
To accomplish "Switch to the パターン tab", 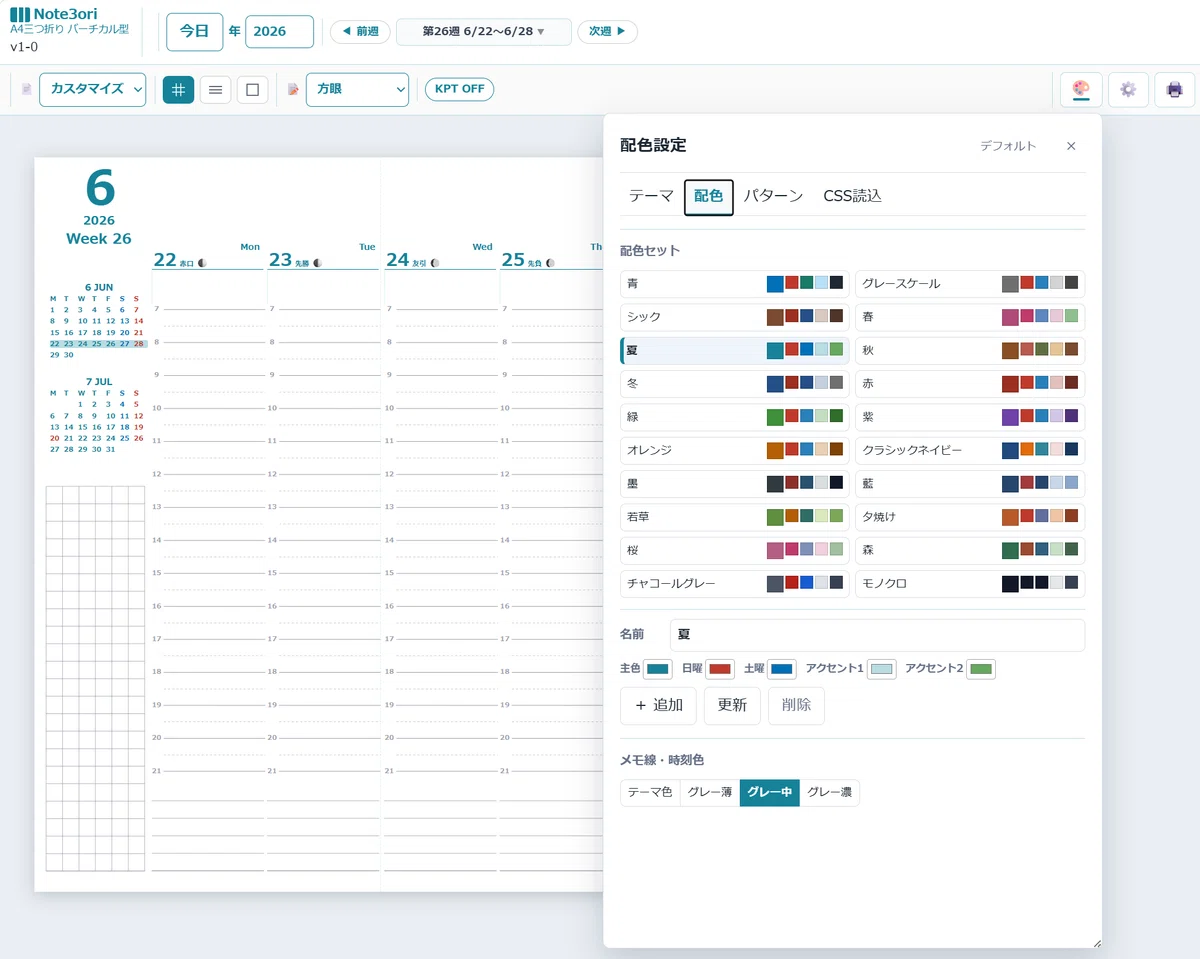I will [774, 196].
